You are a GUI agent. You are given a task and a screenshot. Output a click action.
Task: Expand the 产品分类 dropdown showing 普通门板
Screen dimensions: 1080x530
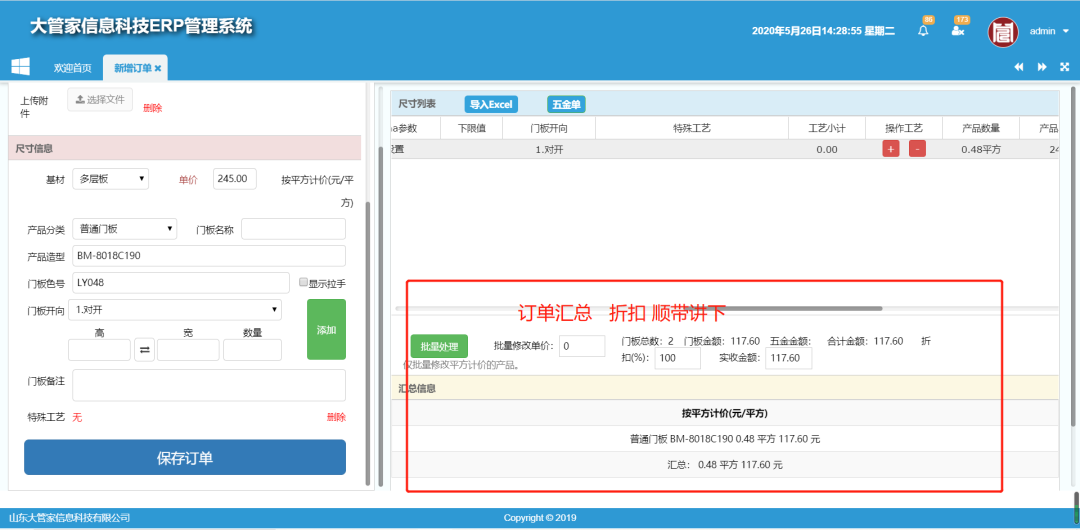pos(125,229)
